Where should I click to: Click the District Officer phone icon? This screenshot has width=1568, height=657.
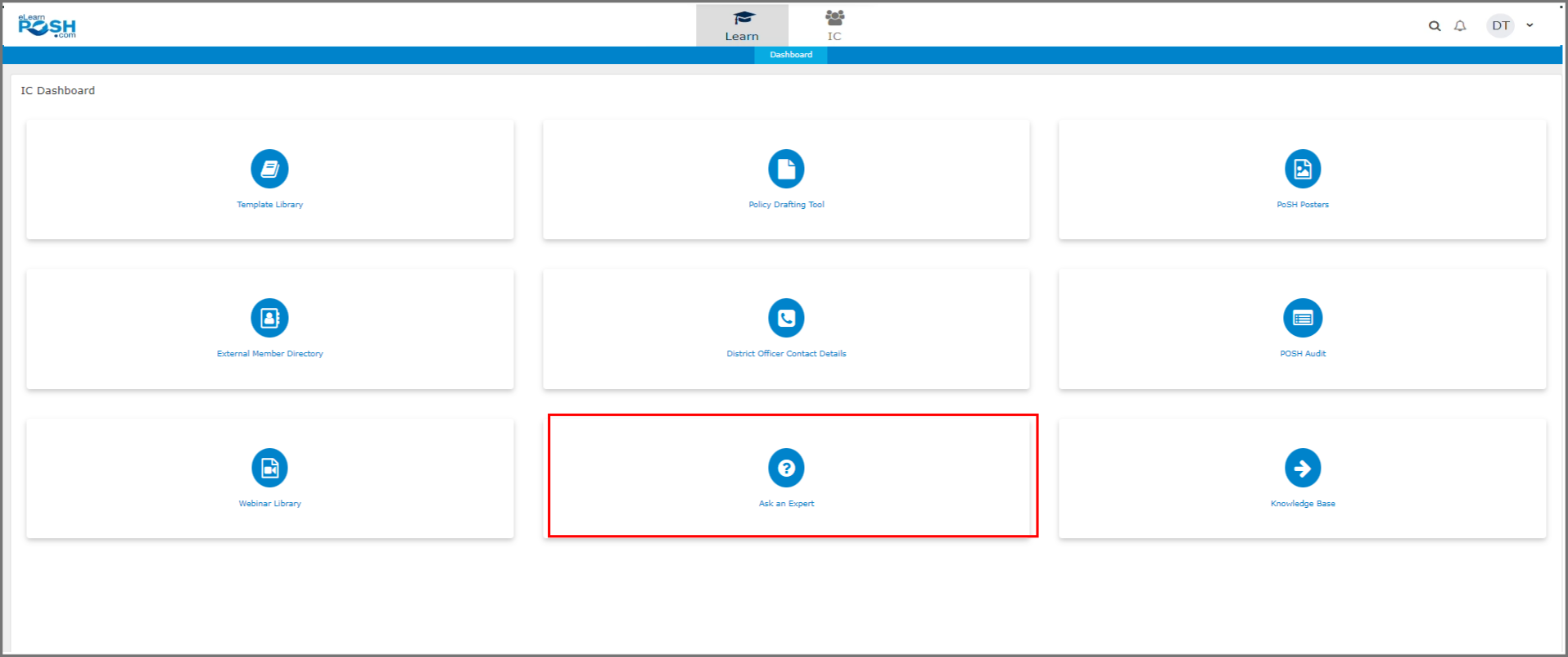[786, 318]
